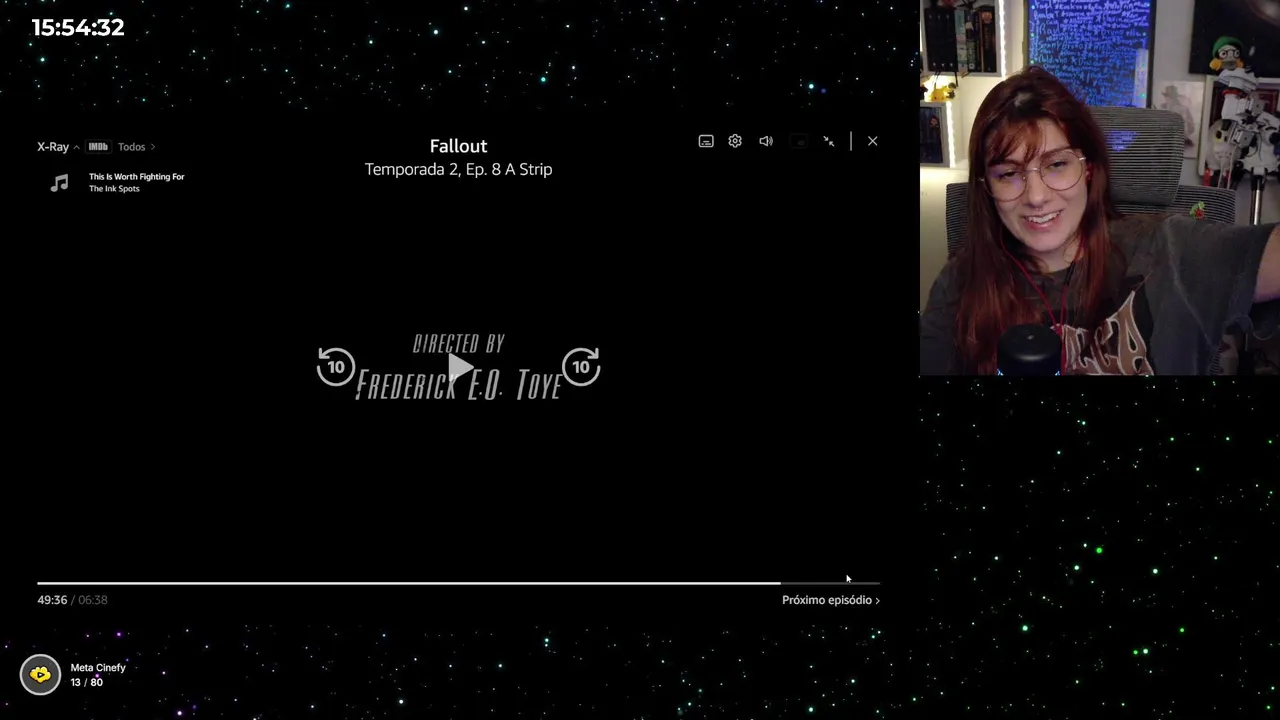Image resolution: width=1280 pixels, height=720 pixels.
Task: Exit fullscreen with the shrink arrows icon
Action: coord(829,141)
